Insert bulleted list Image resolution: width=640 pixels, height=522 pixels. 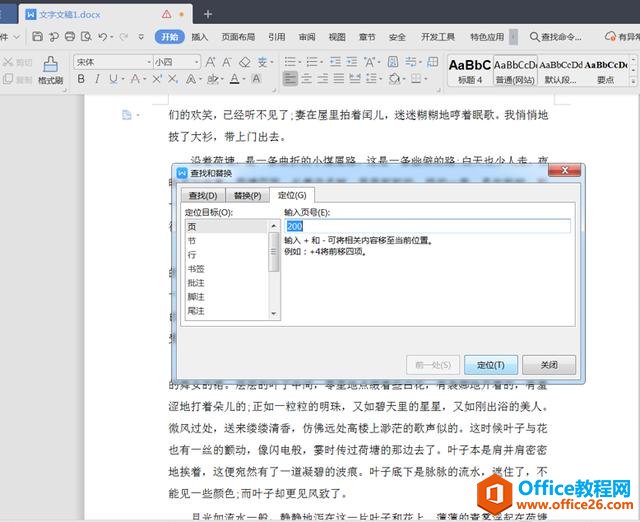[x=290, y=62]
